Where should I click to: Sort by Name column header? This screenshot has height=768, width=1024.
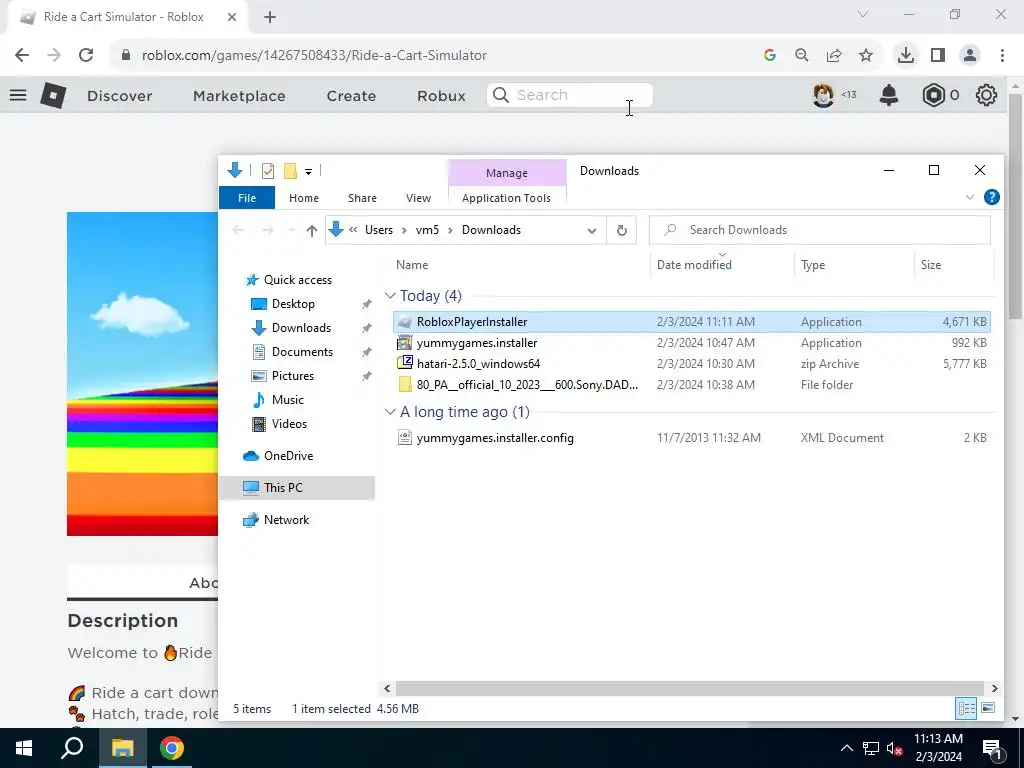click(x=412, y=264)
